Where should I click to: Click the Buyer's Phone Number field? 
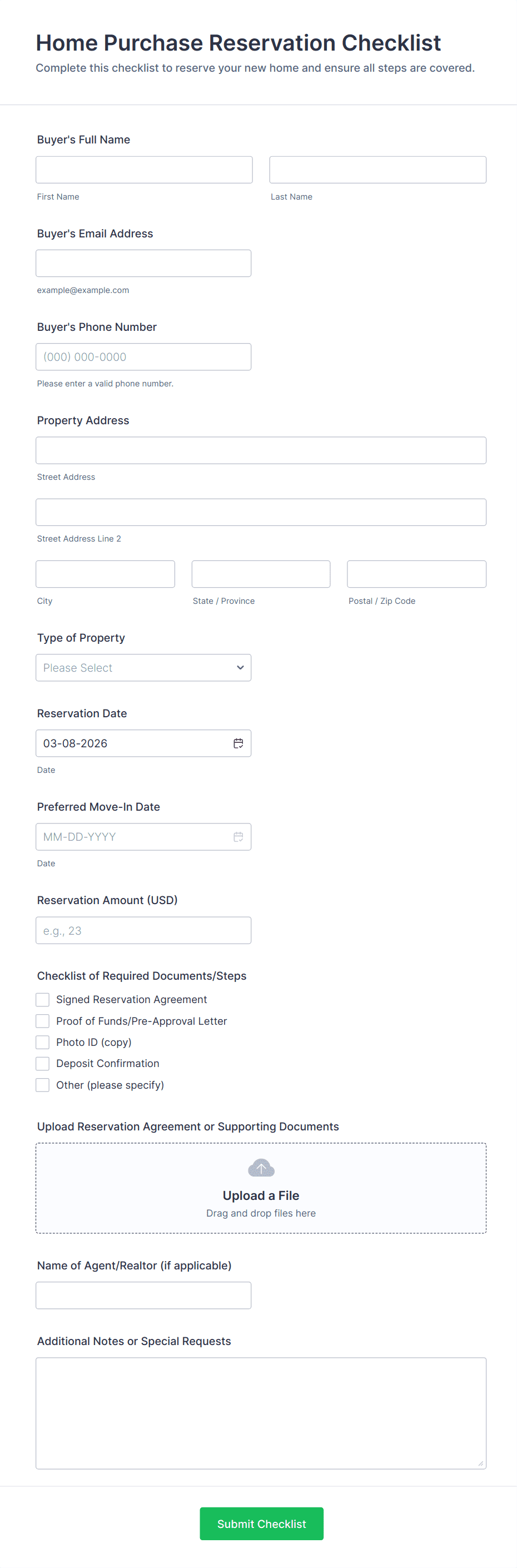pos(143,357)
